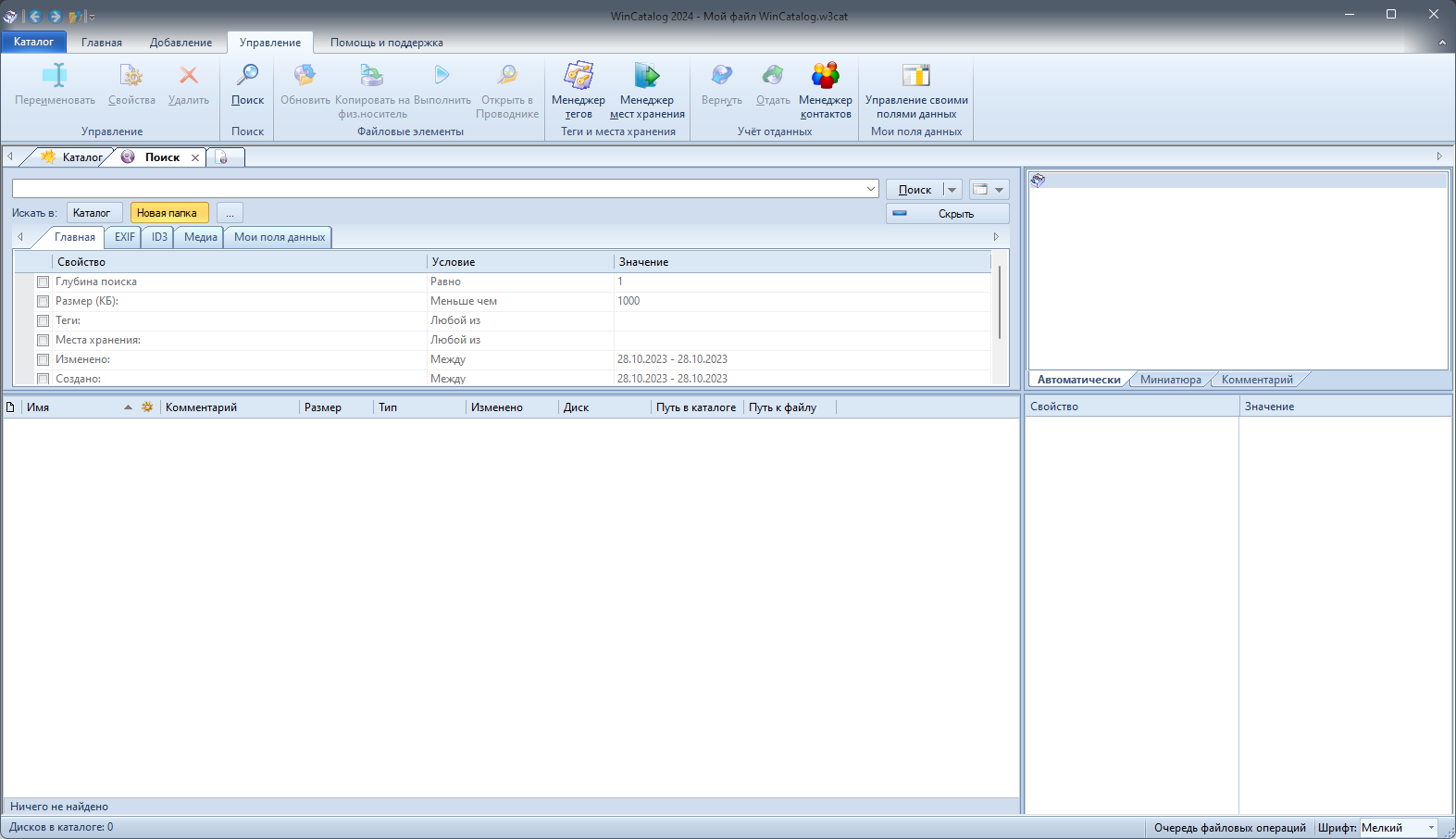Screen dimensions: 1456x839
Task: Tick the Теги filter checkbox
Action: (x=43, y=320)
